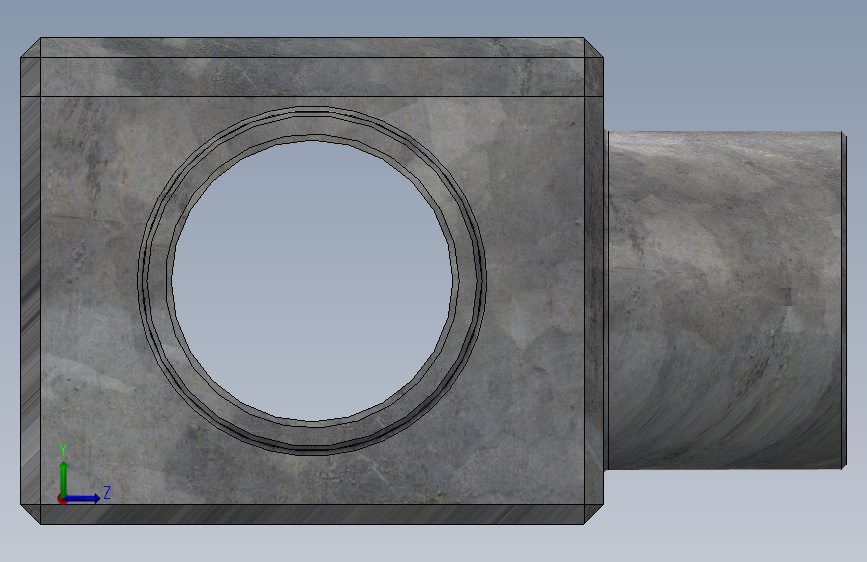Select the left side chamfer face of the block

(30, 281)
